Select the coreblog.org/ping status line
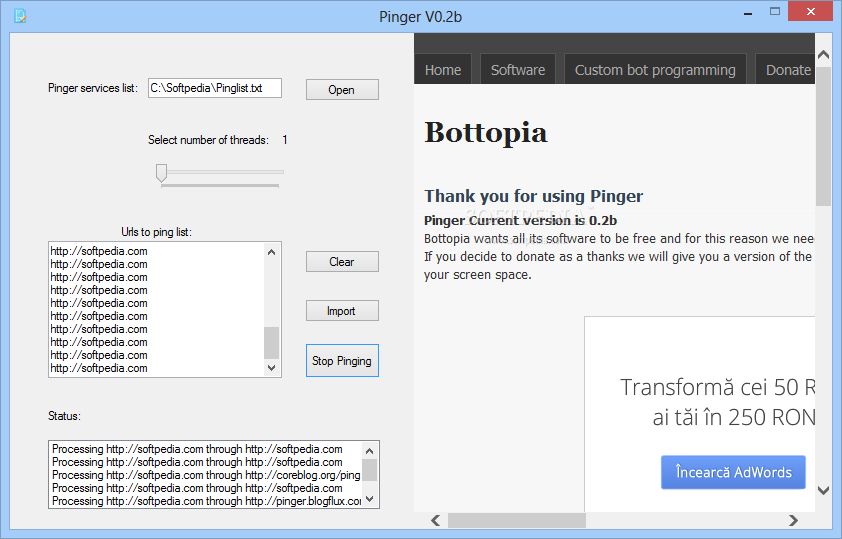The height and width of the screenshot is (539, 842). [x=206, y=475]
